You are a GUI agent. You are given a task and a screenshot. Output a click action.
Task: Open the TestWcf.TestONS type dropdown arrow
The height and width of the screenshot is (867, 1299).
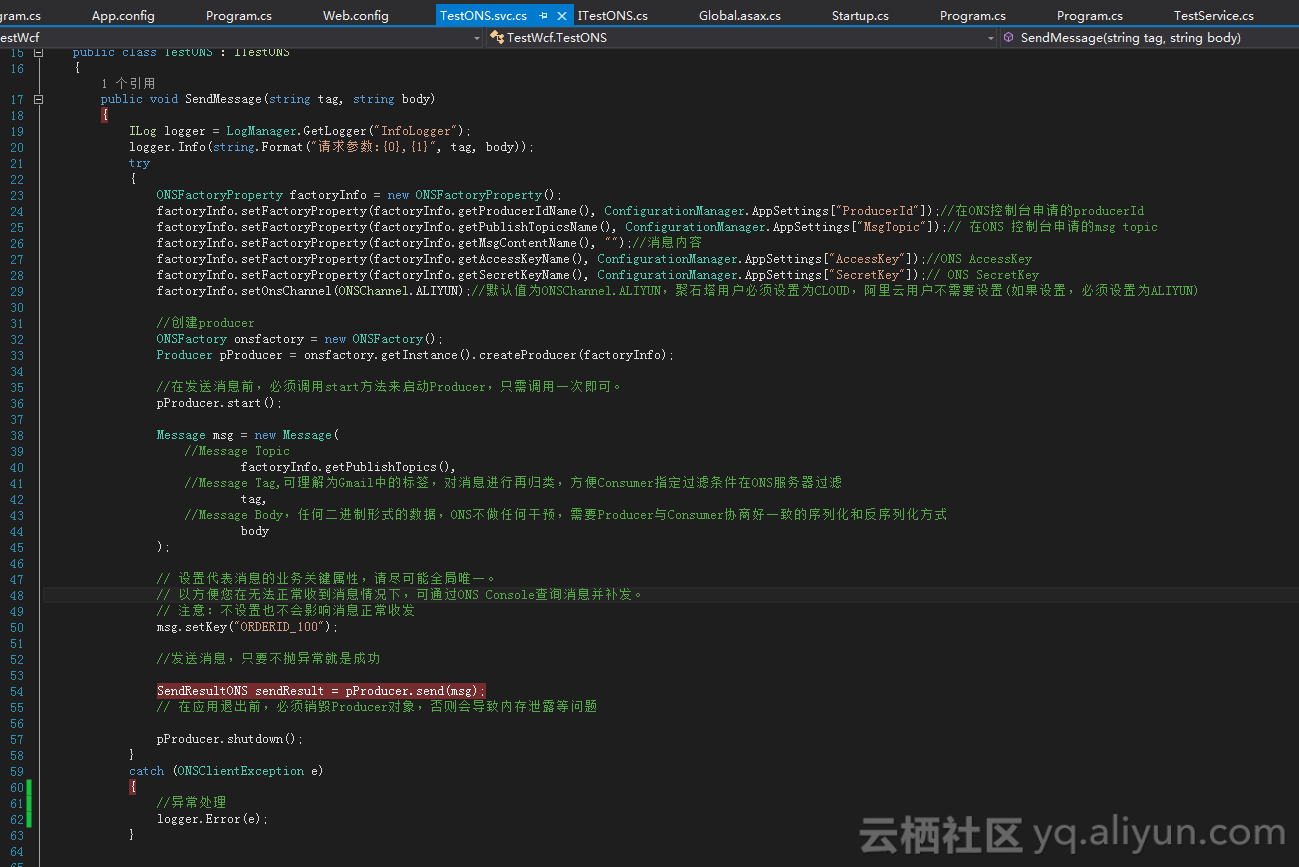[991, 38]
